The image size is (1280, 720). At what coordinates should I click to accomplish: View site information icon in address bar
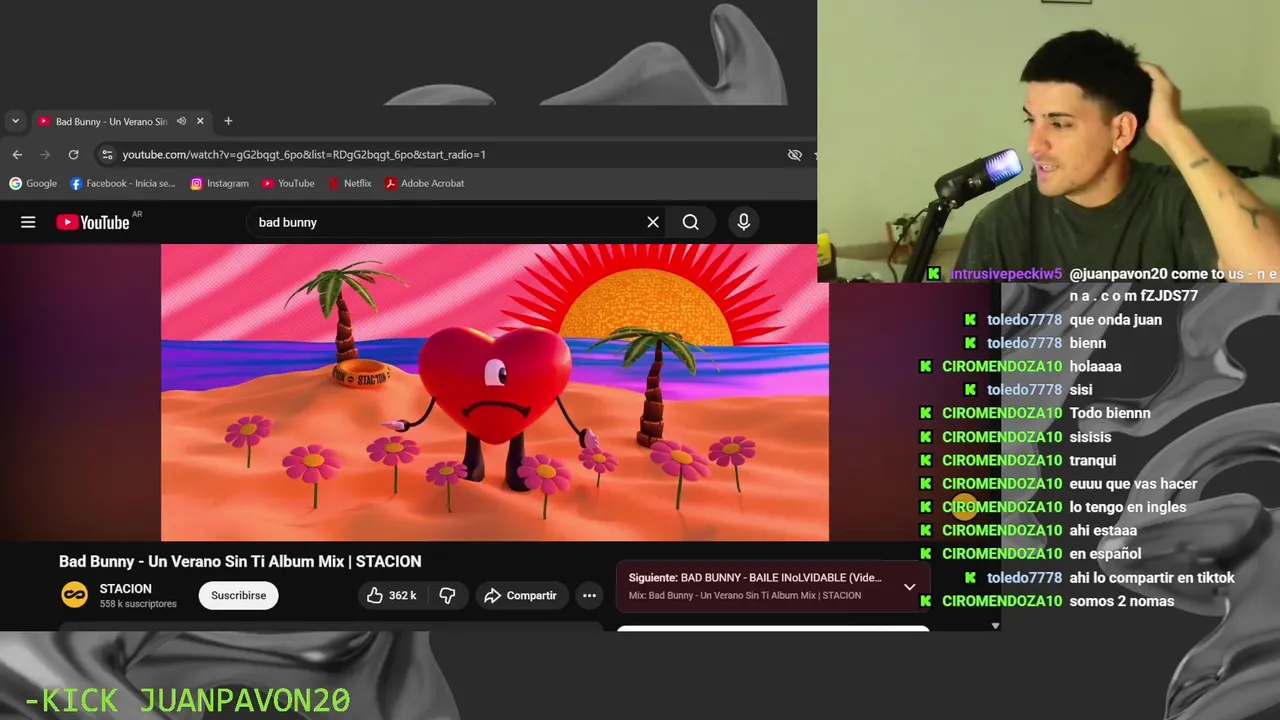107,155
